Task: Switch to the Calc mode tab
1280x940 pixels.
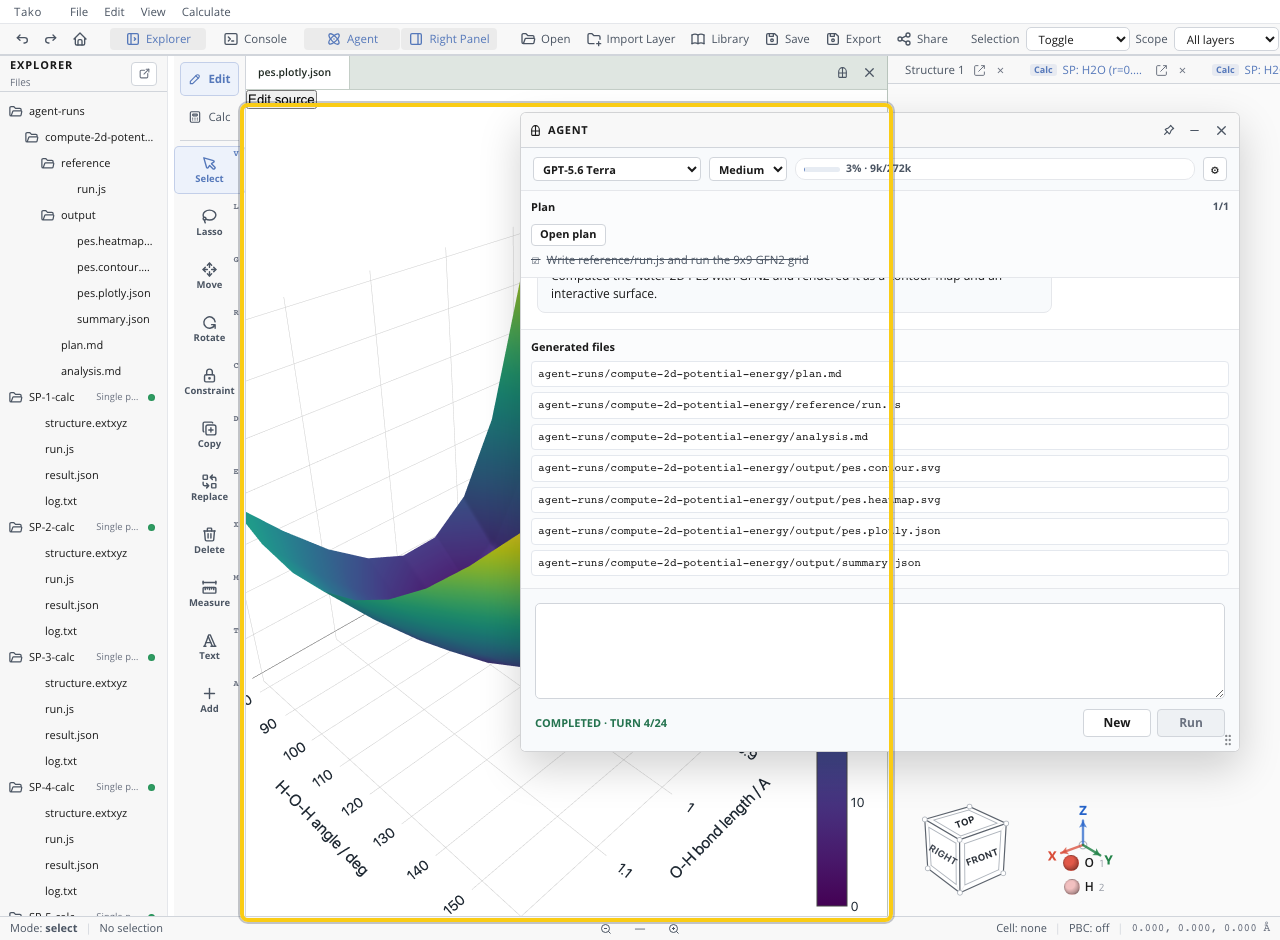Action: pyautogui.click(x=209, y=117)
